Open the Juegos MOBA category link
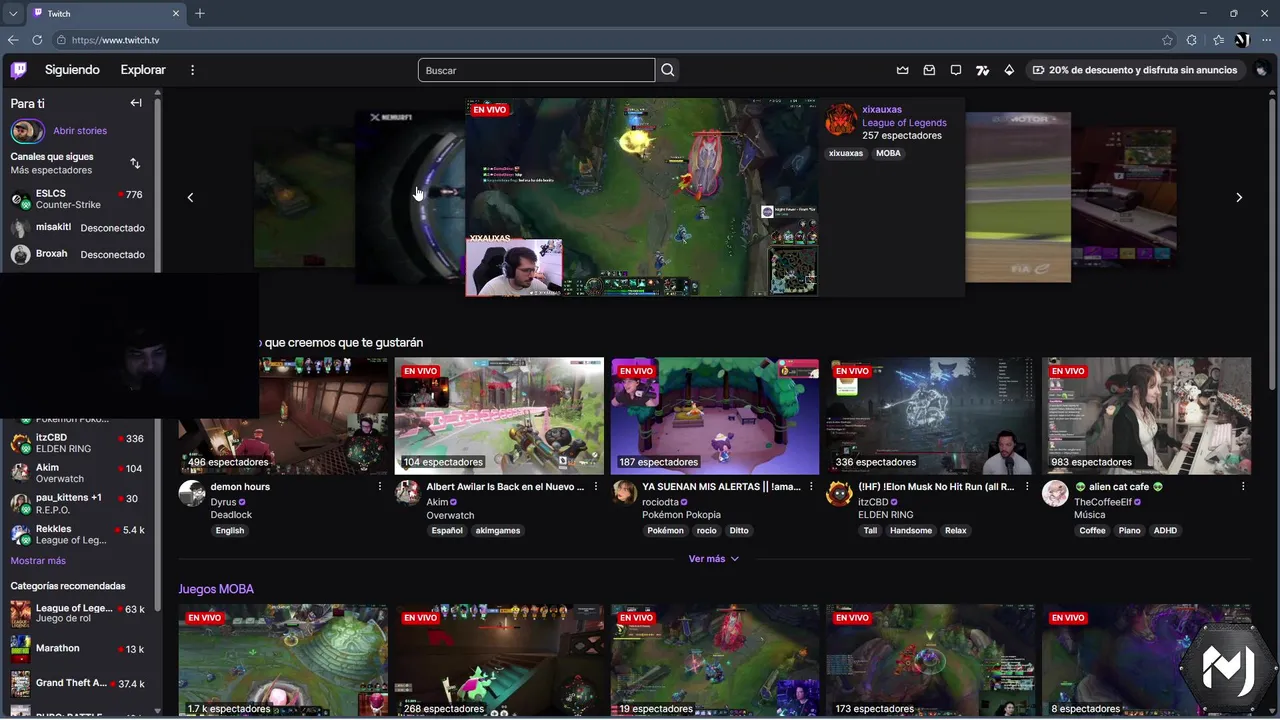Viewport: 1280px width, 720px height. (x=216, y=589)
